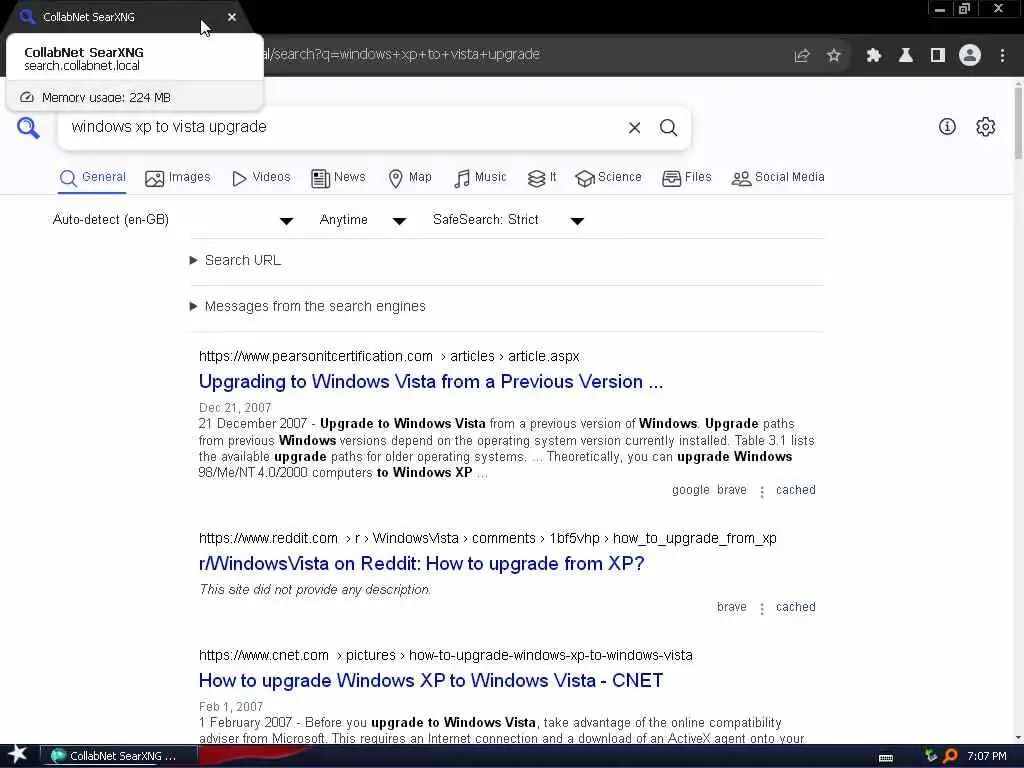
Task: Open result options dots for Reddit result
Action: (761, 608)
